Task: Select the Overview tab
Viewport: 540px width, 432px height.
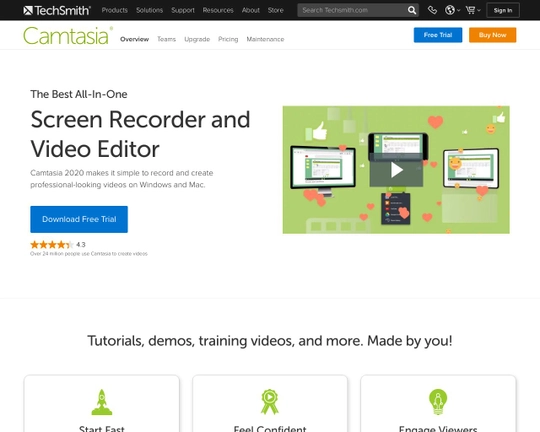Action: [134, 39]
